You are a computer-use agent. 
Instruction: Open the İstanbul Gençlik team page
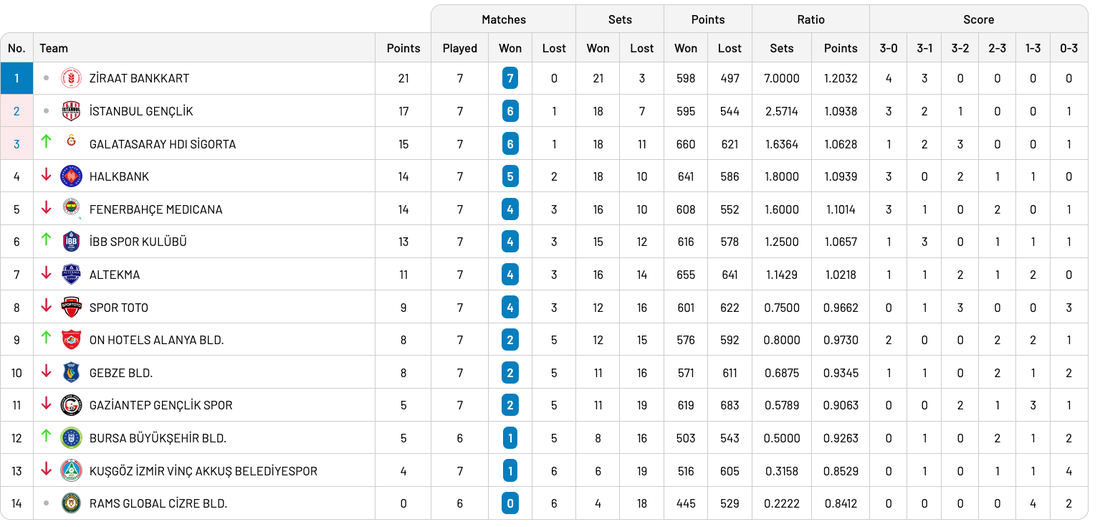tap(141, 111)
